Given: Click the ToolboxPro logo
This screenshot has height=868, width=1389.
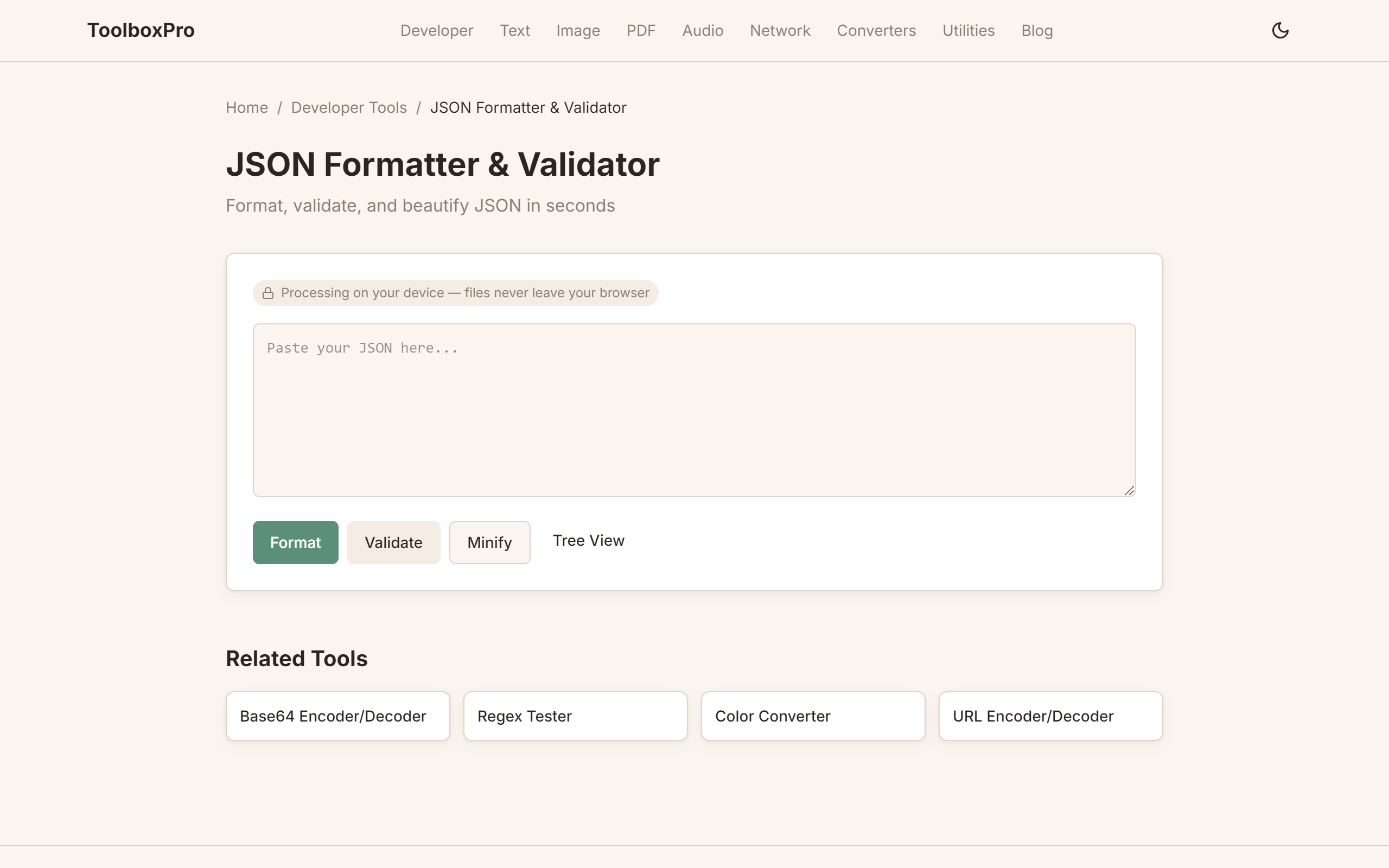Looking at the screenshot, I should click(x=141, y=30).
